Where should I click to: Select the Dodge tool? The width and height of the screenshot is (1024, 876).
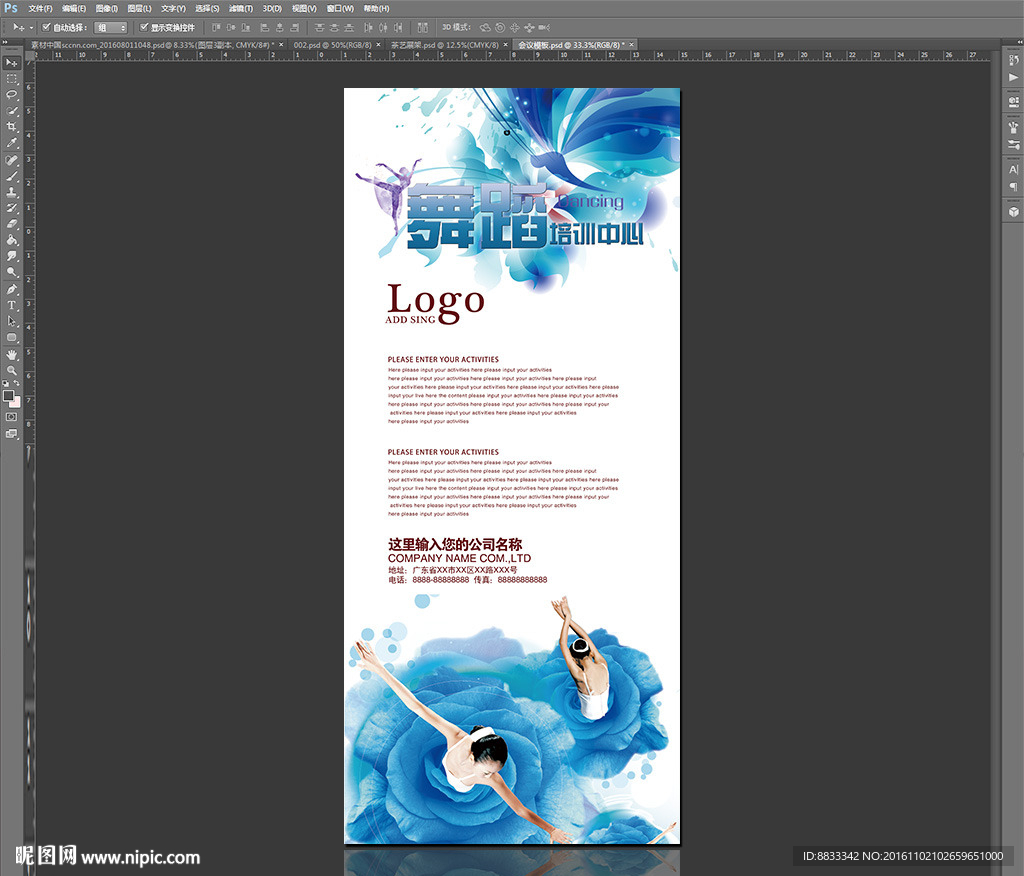(x=12, y=272)
